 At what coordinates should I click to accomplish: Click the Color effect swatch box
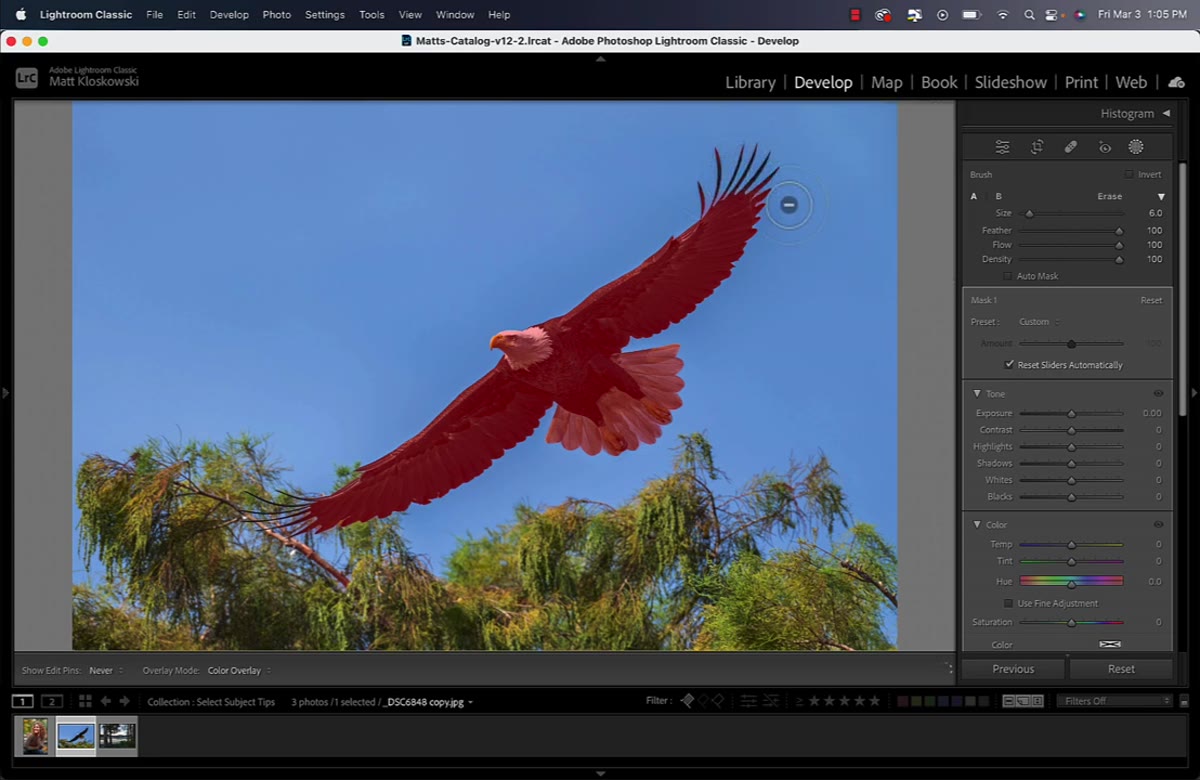(x=1110, y=644)
